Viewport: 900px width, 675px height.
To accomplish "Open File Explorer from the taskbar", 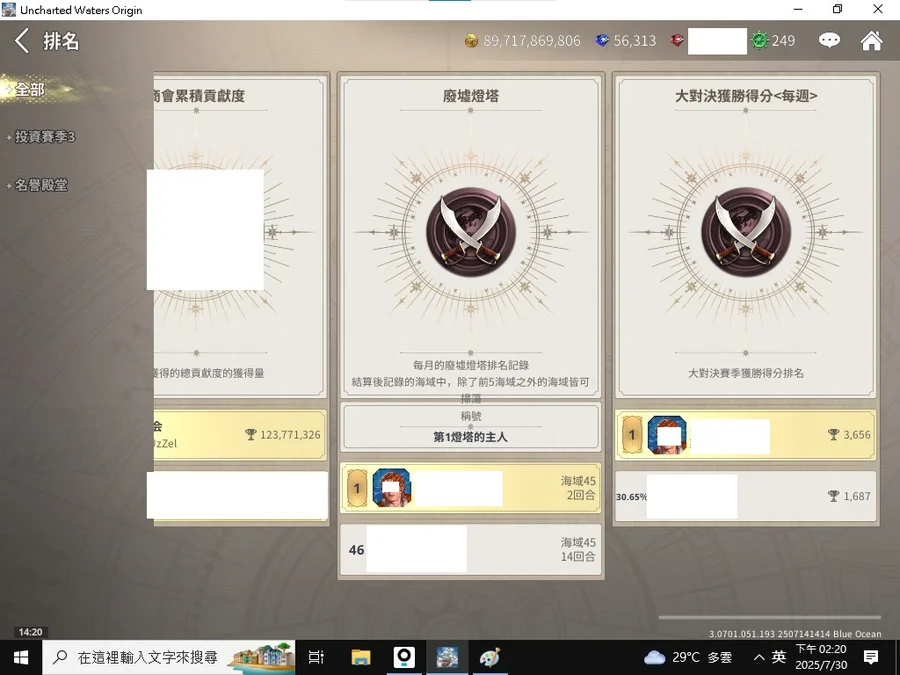I will [360, 658].
